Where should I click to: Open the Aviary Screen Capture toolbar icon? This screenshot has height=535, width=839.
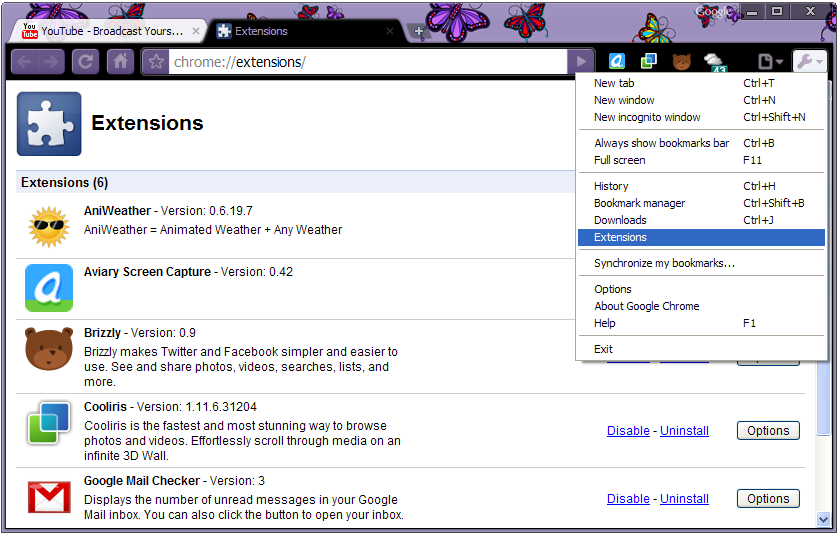tap(617, 62)
